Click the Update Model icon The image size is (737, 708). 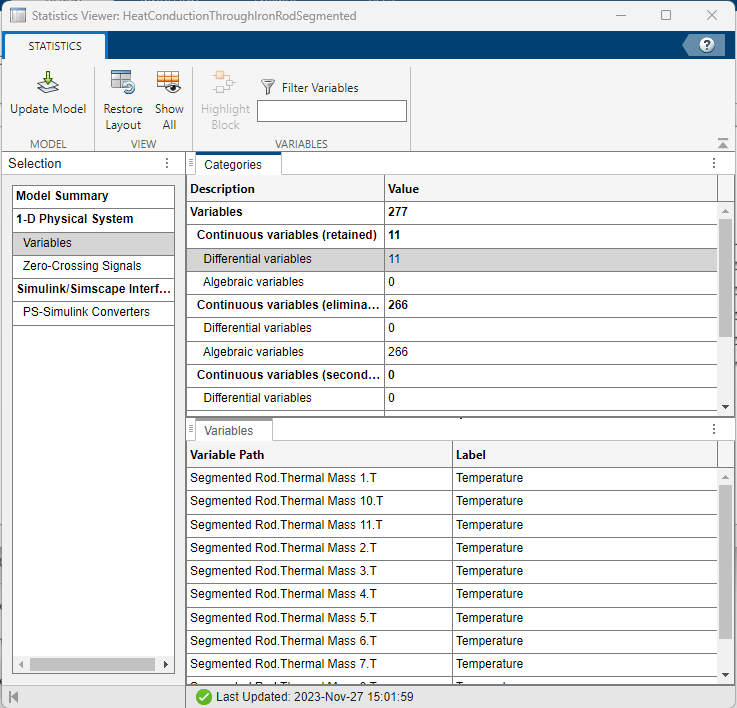click(48, 84)
